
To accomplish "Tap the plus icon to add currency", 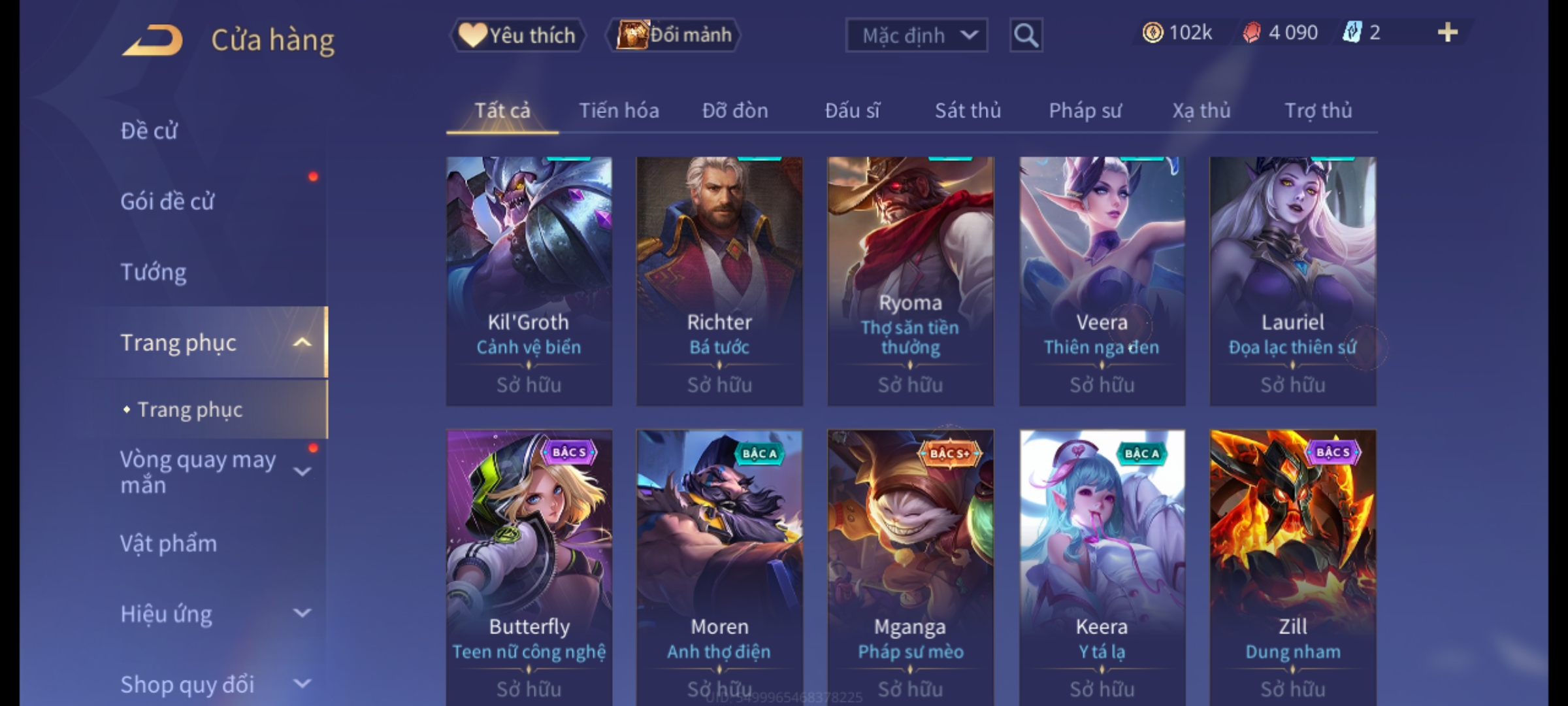I will click(1448, 33).
